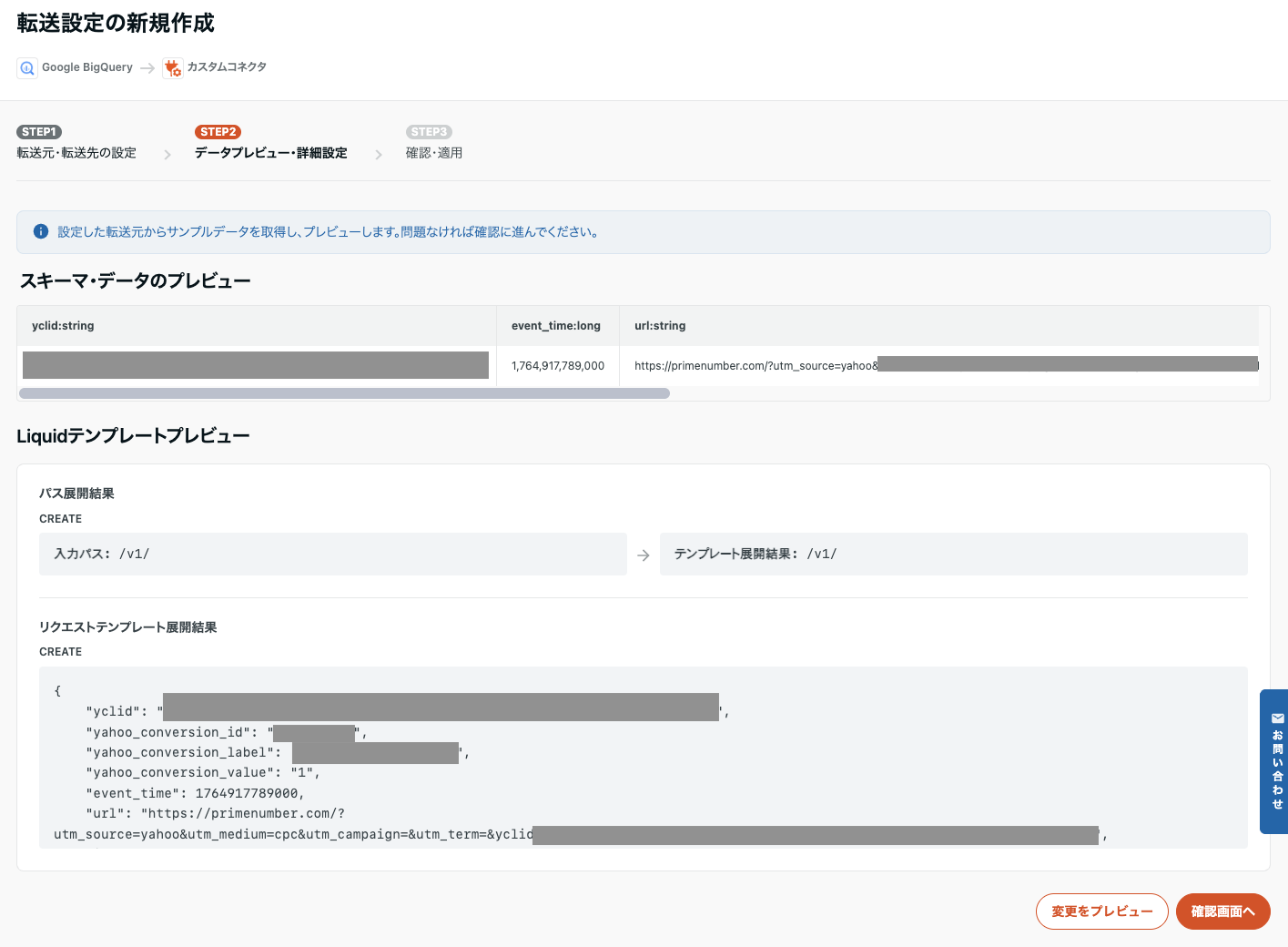Jump to STEP3 確認・適用 step

434,153
